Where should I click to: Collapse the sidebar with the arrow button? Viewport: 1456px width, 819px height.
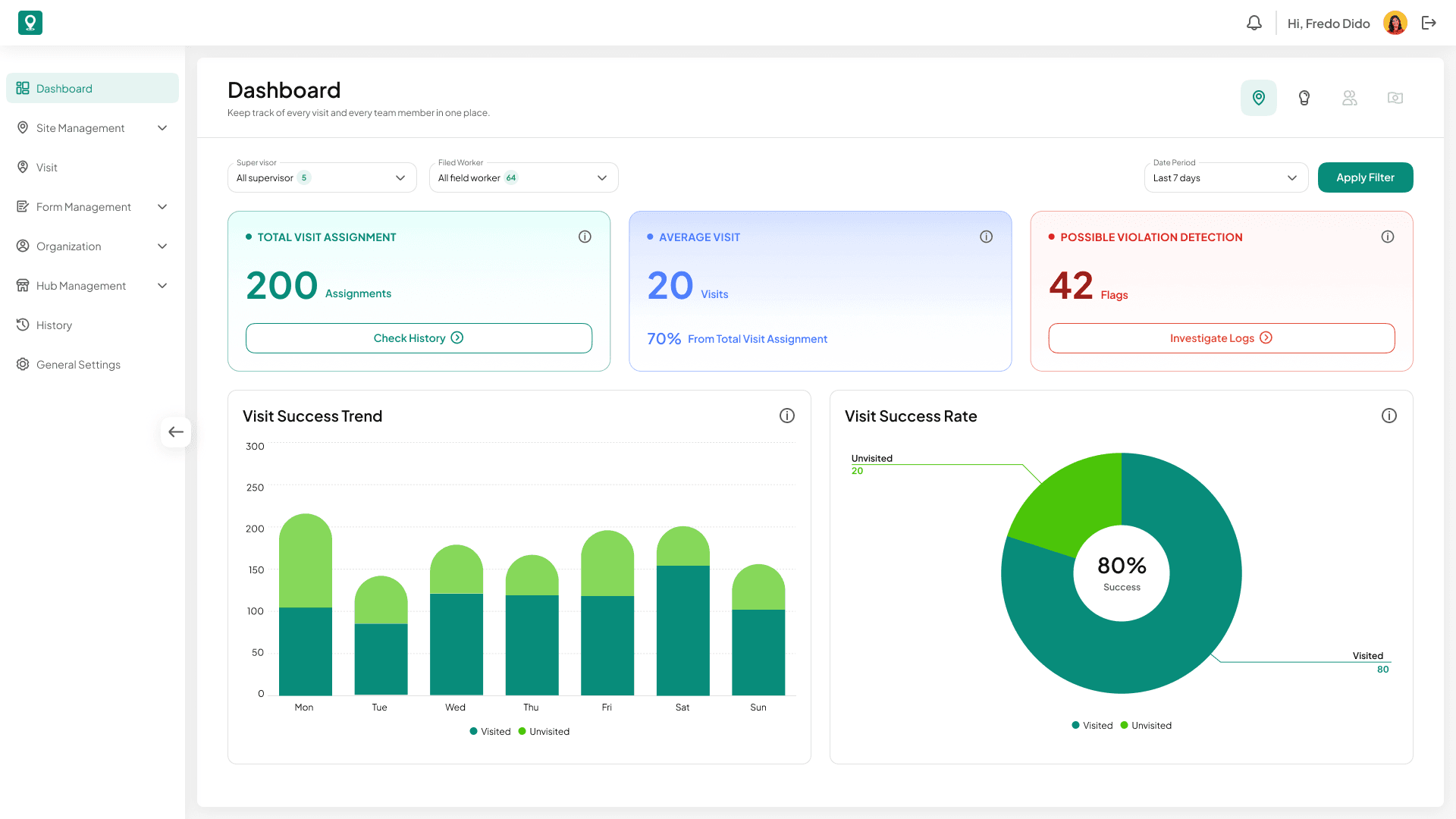click(x=176, y=432)
